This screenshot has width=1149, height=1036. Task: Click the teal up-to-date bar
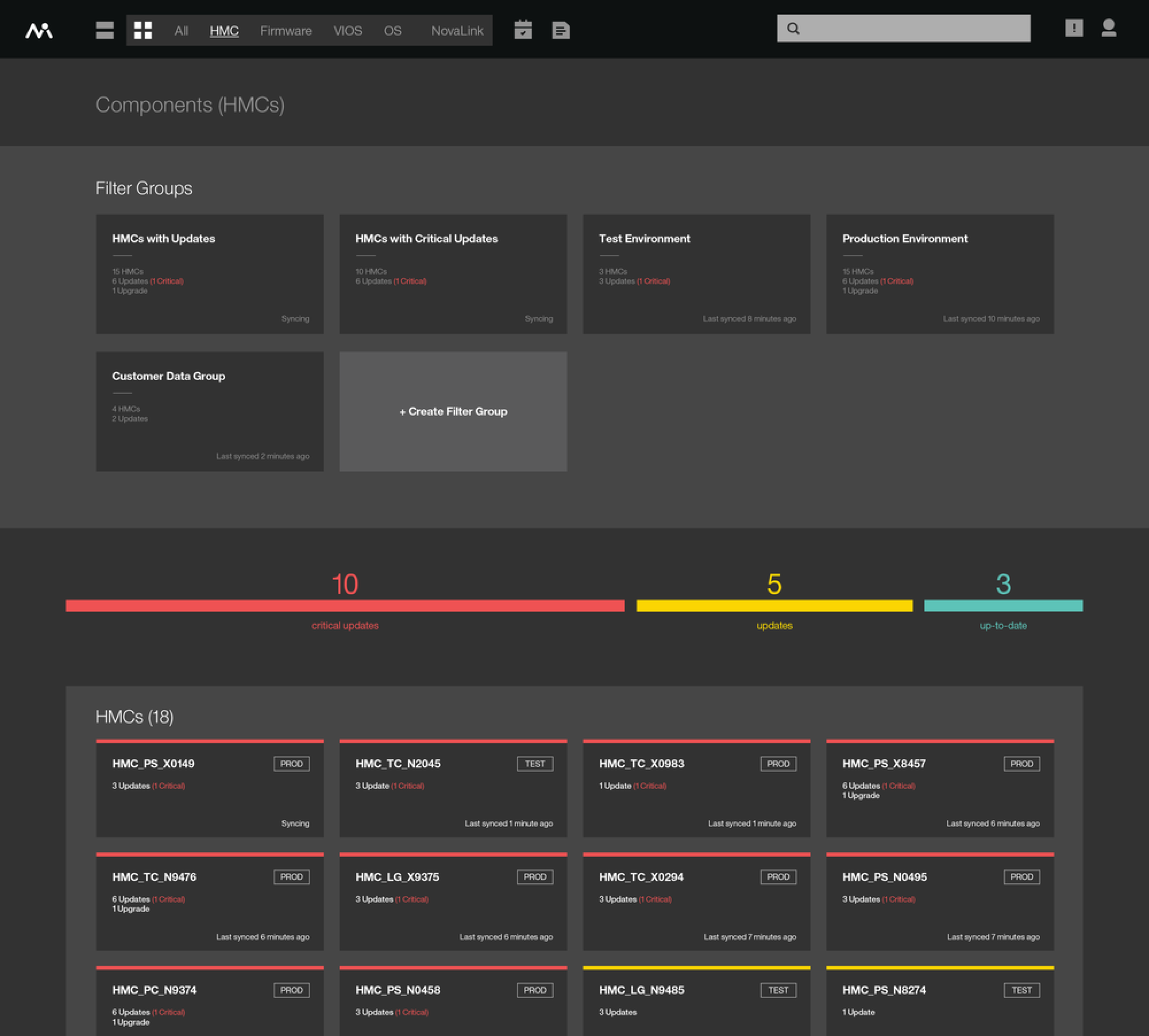point(1003,606)
